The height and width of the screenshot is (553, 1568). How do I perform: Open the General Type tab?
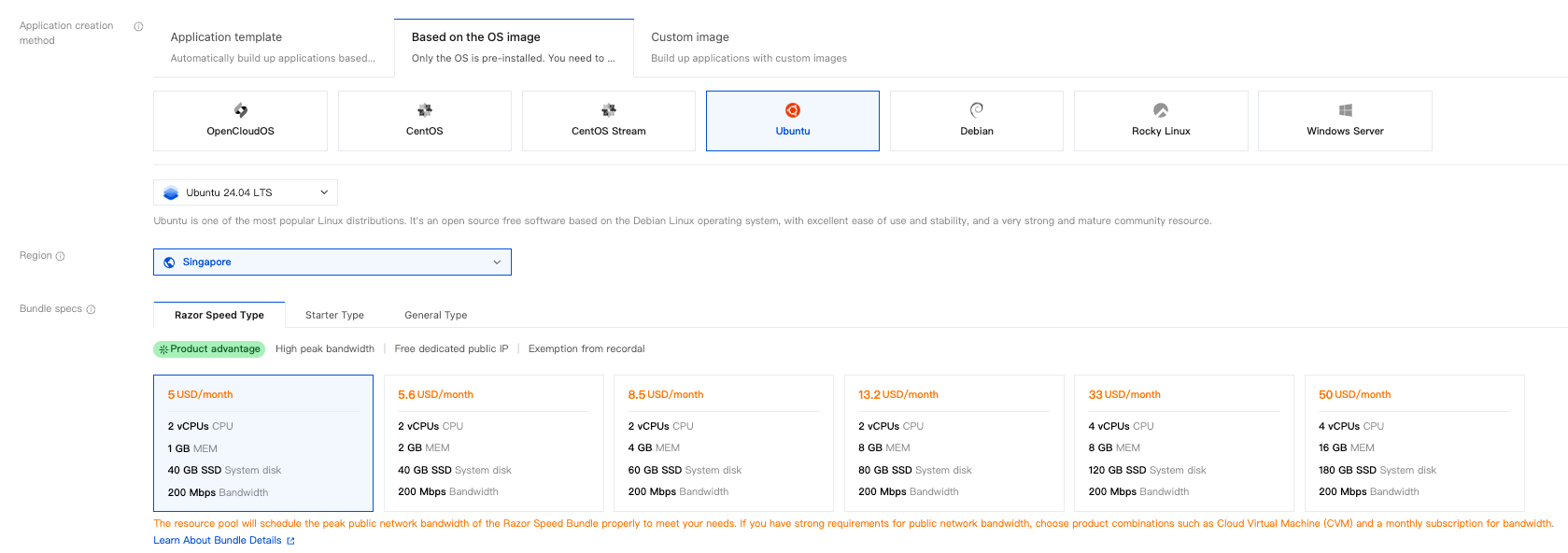[x=436, y=315]
